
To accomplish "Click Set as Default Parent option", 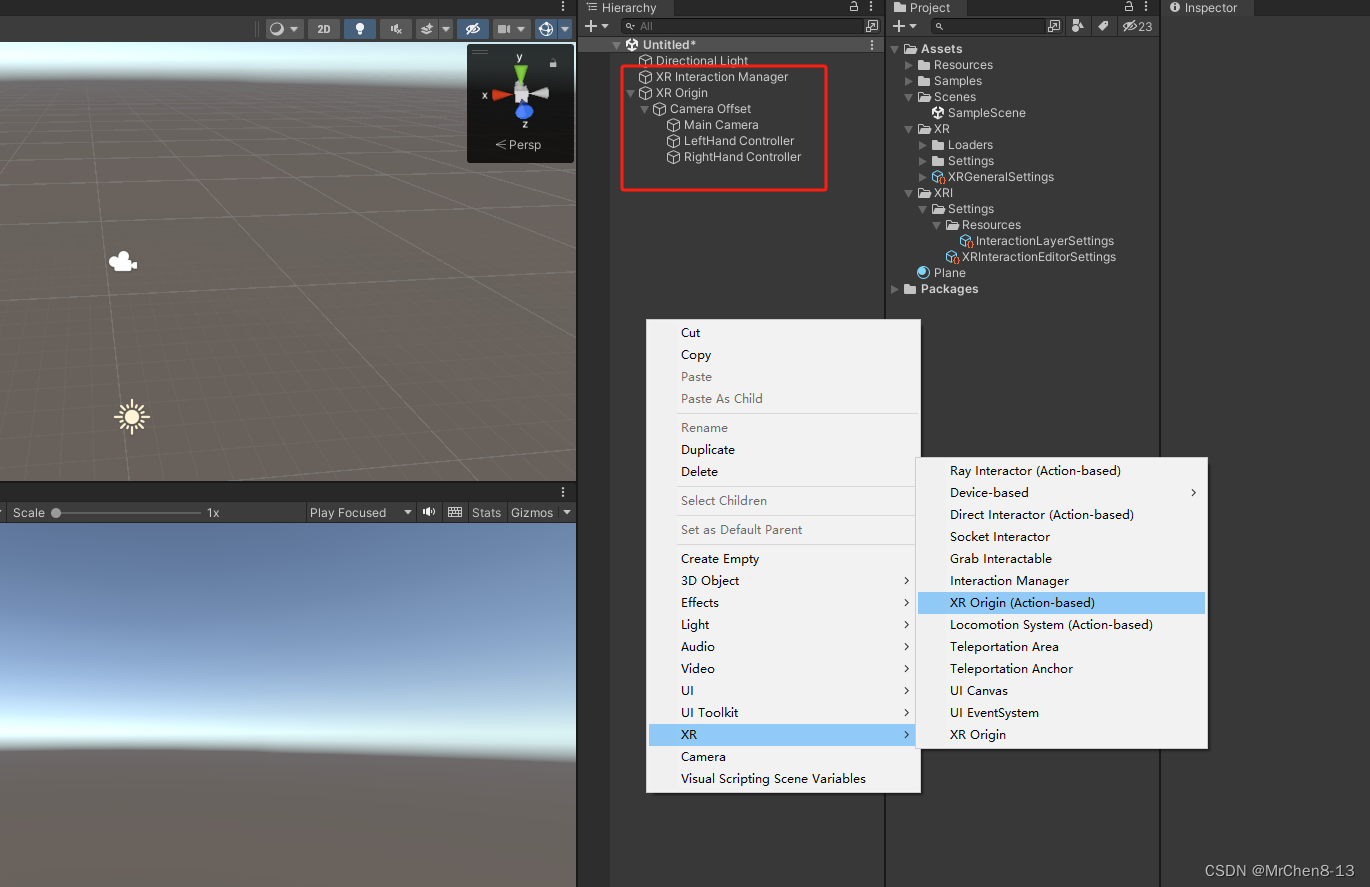I will point(740,530).
